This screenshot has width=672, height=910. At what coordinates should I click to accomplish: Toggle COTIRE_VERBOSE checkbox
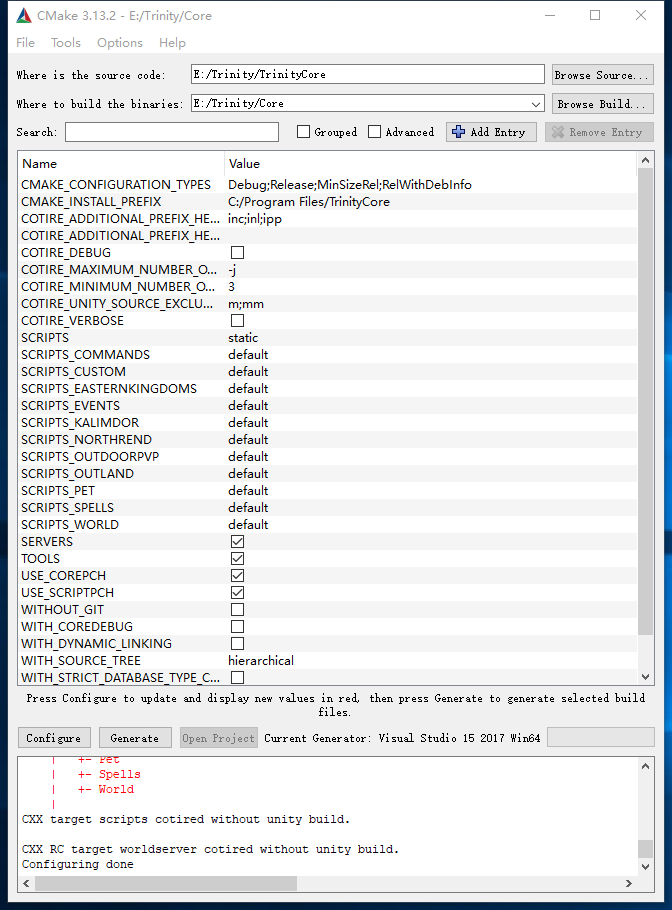click(237, 320)
